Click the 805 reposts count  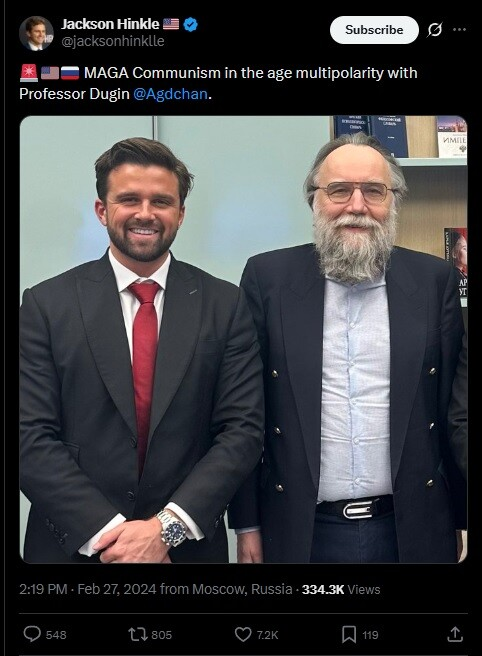pyautogui.click(x=162, y=635)
